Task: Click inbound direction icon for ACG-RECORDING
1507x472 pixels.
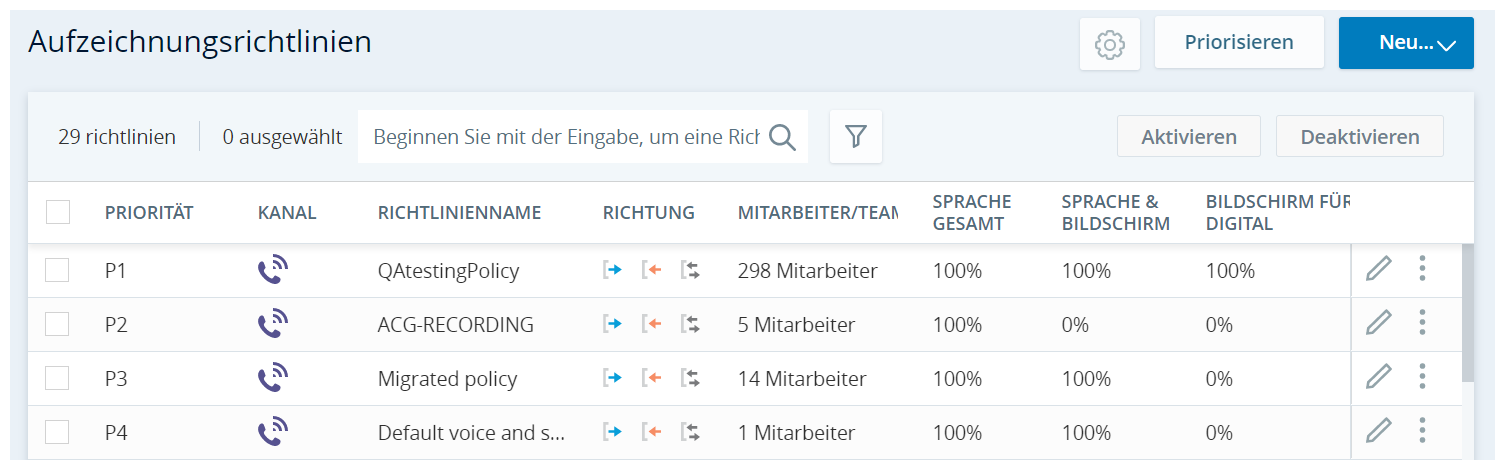Action: tap(652, 324)
